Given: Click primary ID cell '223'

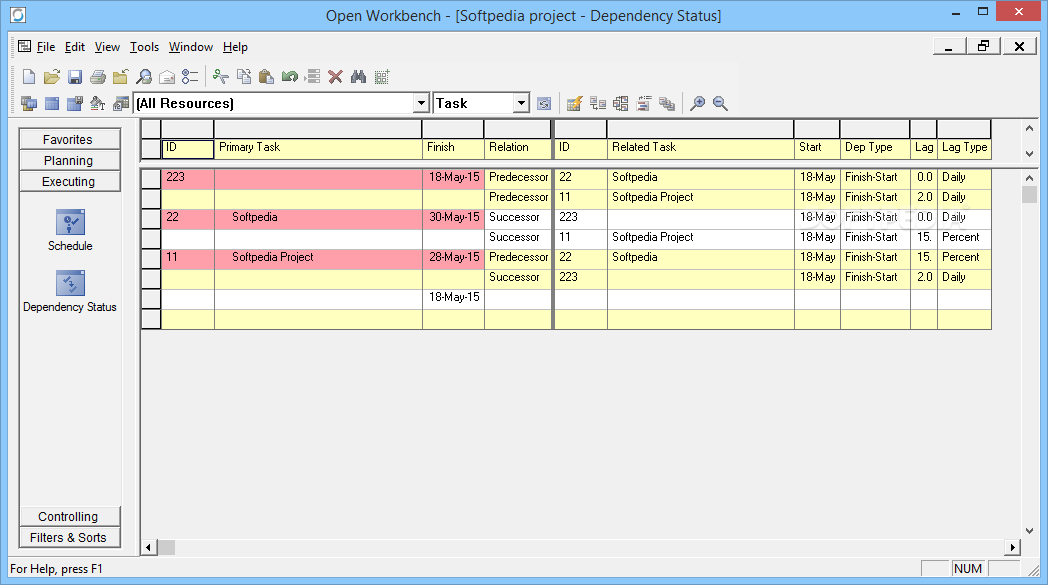Looking at the screenshot, I should 187,179.
